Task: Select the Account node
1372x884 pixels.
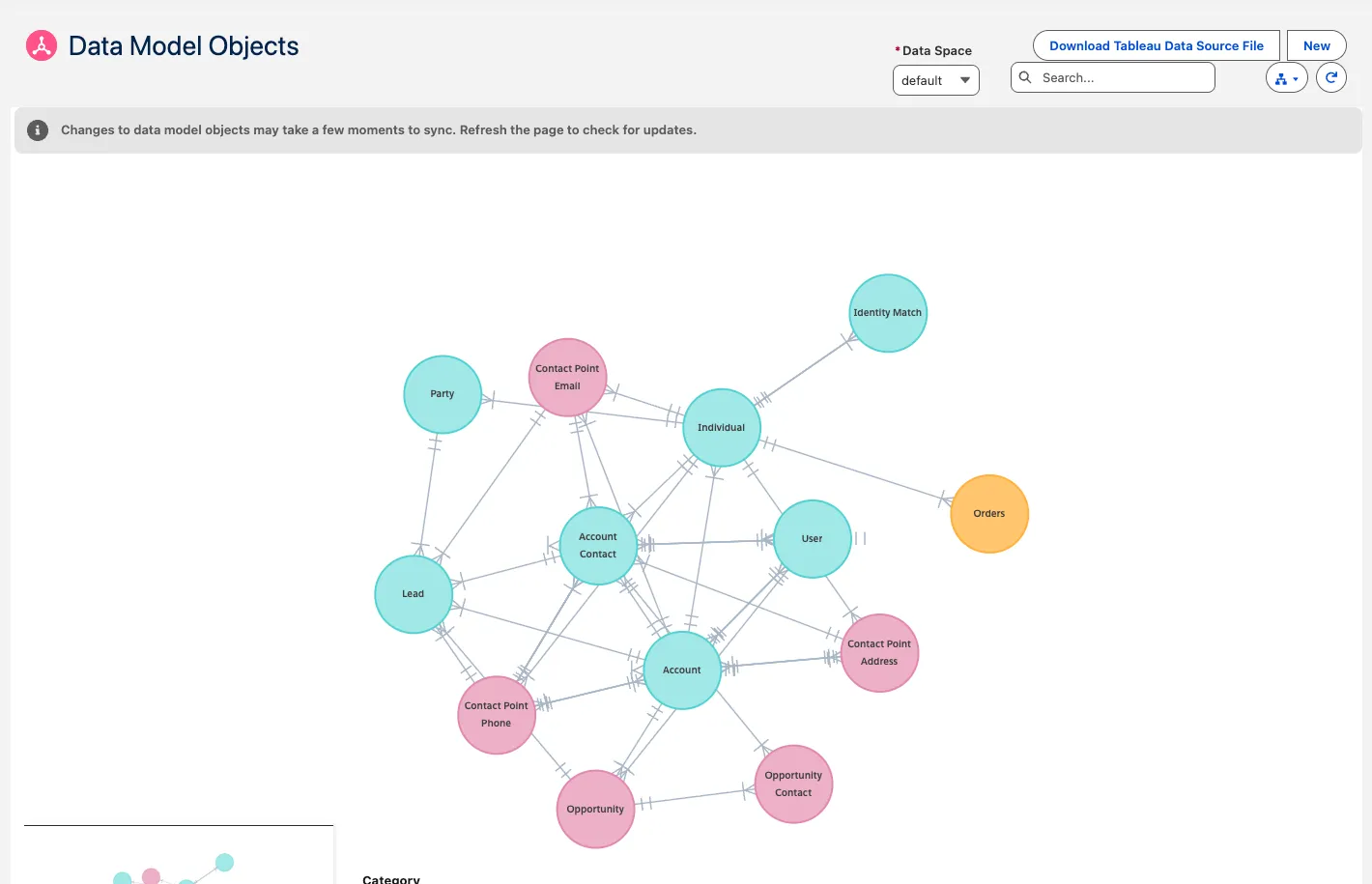Action: [681, 670]
